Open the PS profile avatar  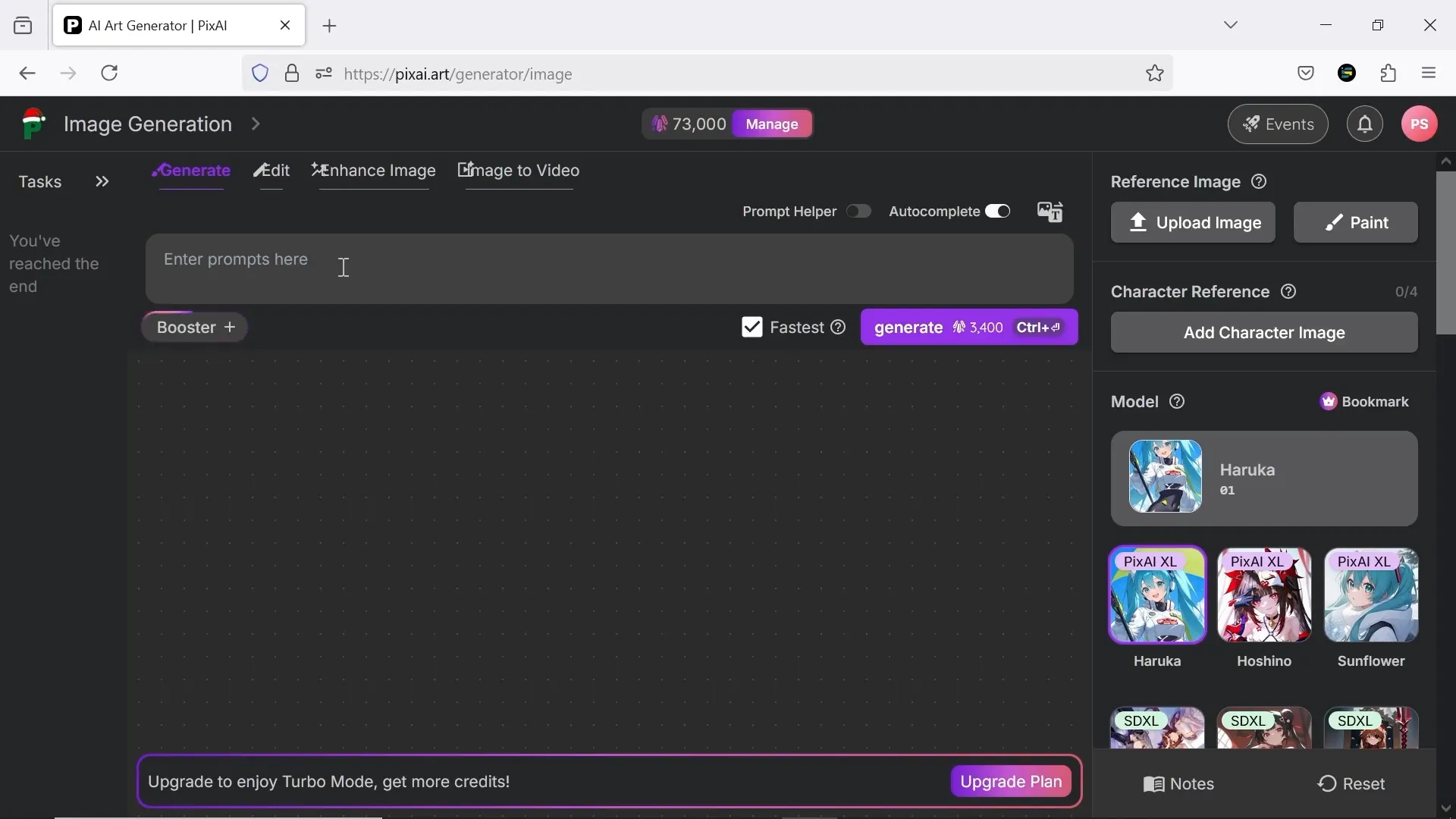tap(1420, 124)
